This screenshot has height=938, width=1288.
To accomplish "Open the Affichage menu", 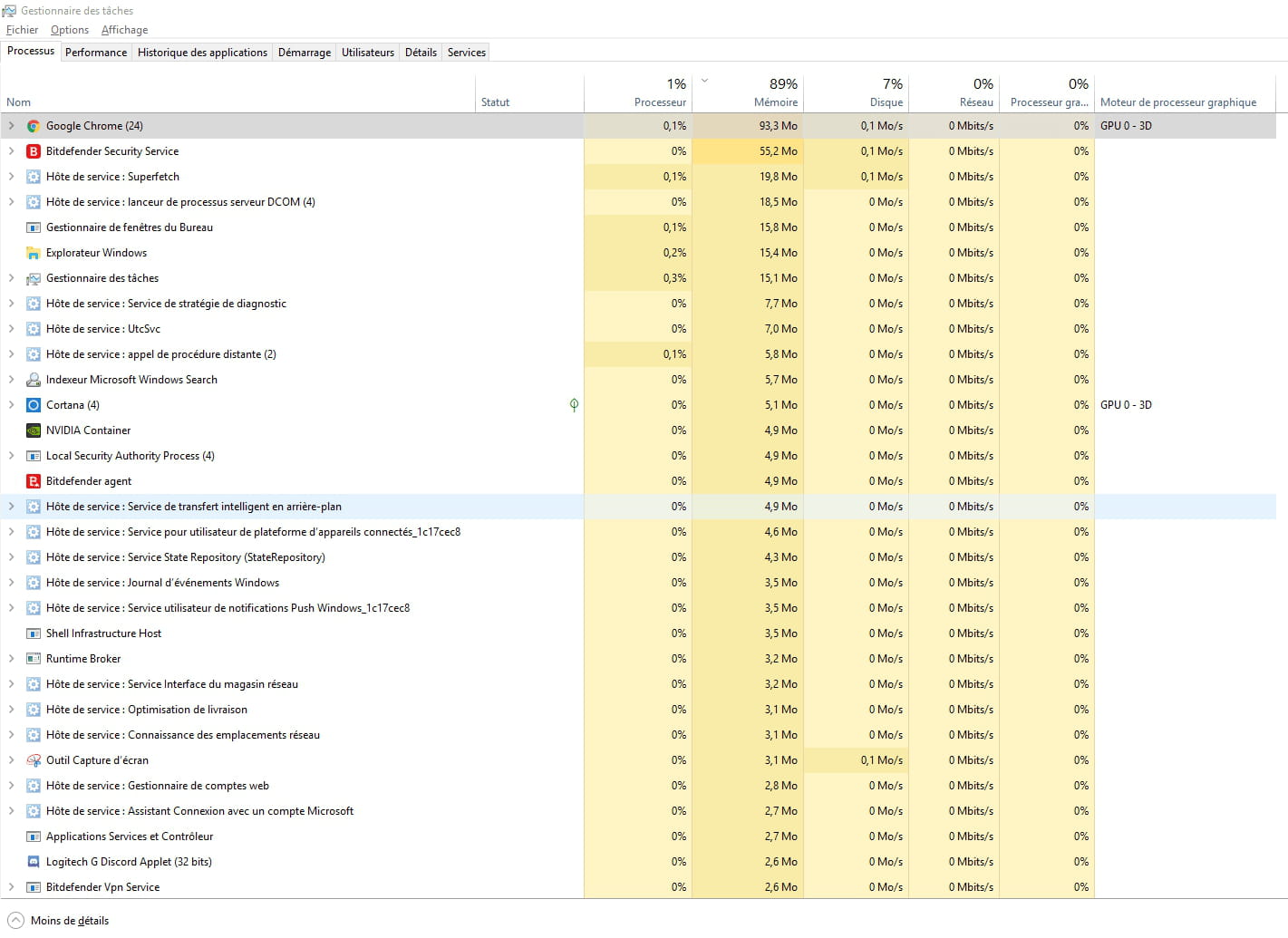I will [x=124, y=30].
